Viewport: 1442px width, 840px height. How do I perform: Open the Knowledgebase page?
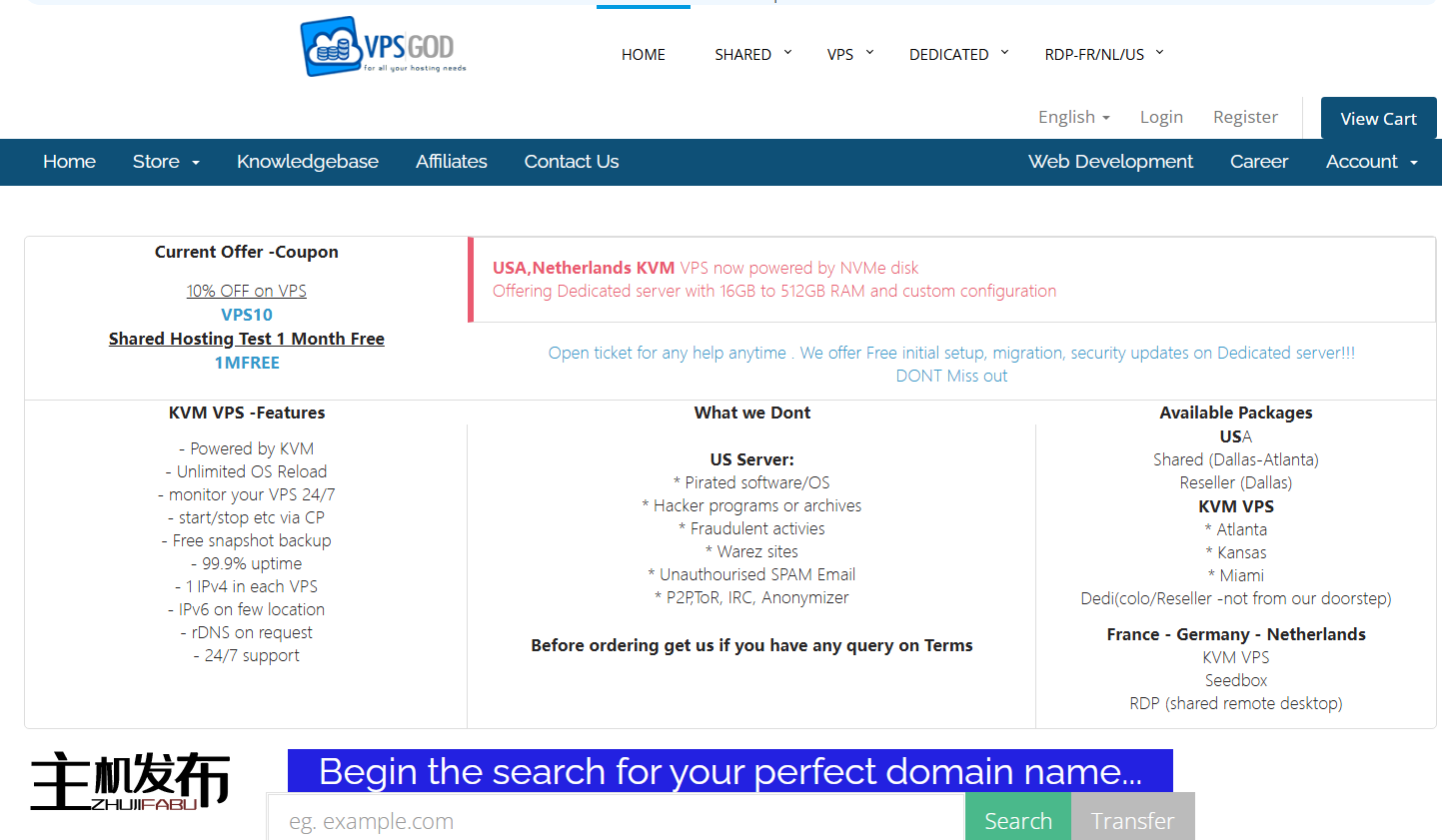[x=307, y=162]
